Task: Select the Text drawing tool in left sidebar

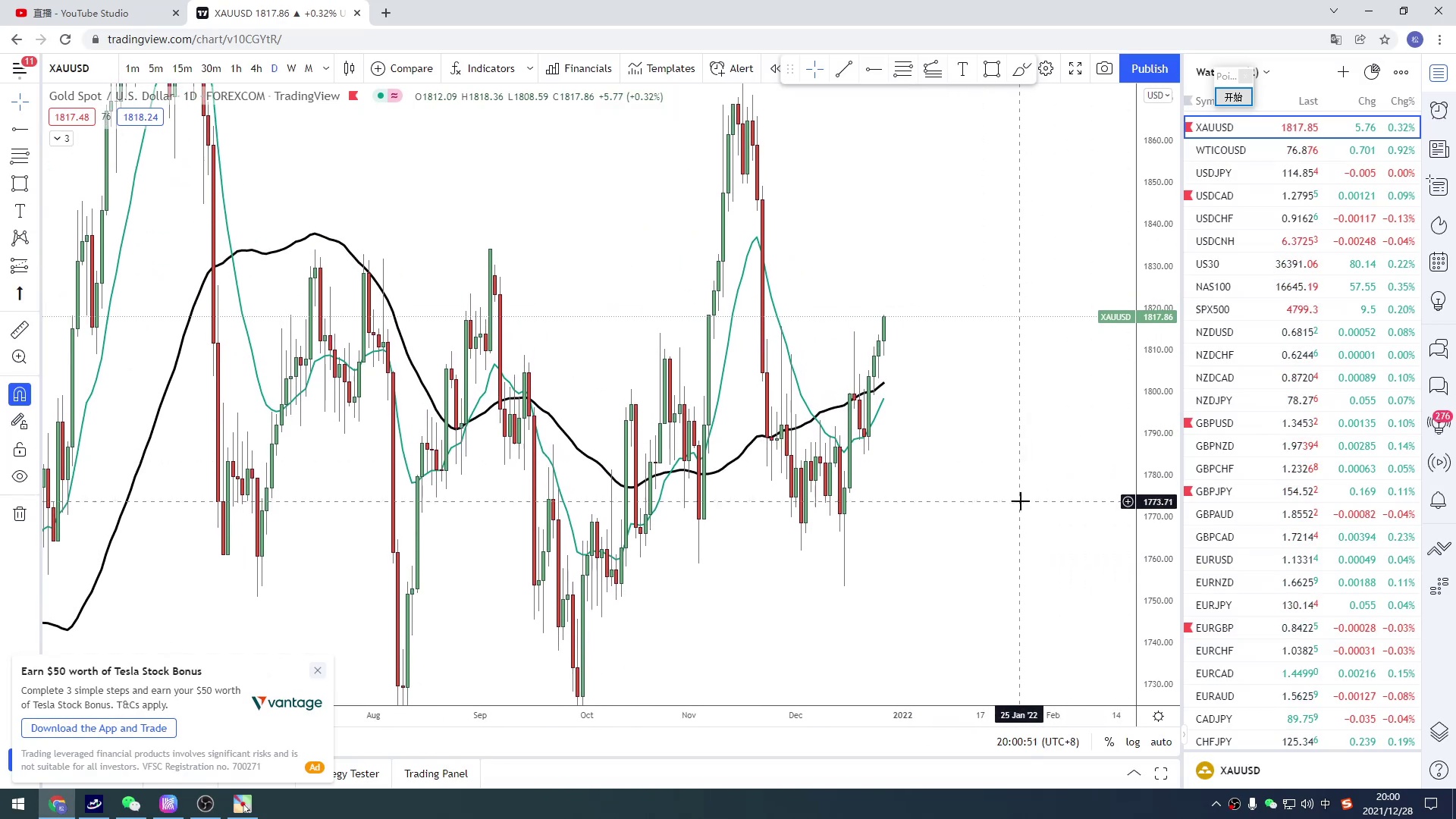Action: tap(20, 212)
